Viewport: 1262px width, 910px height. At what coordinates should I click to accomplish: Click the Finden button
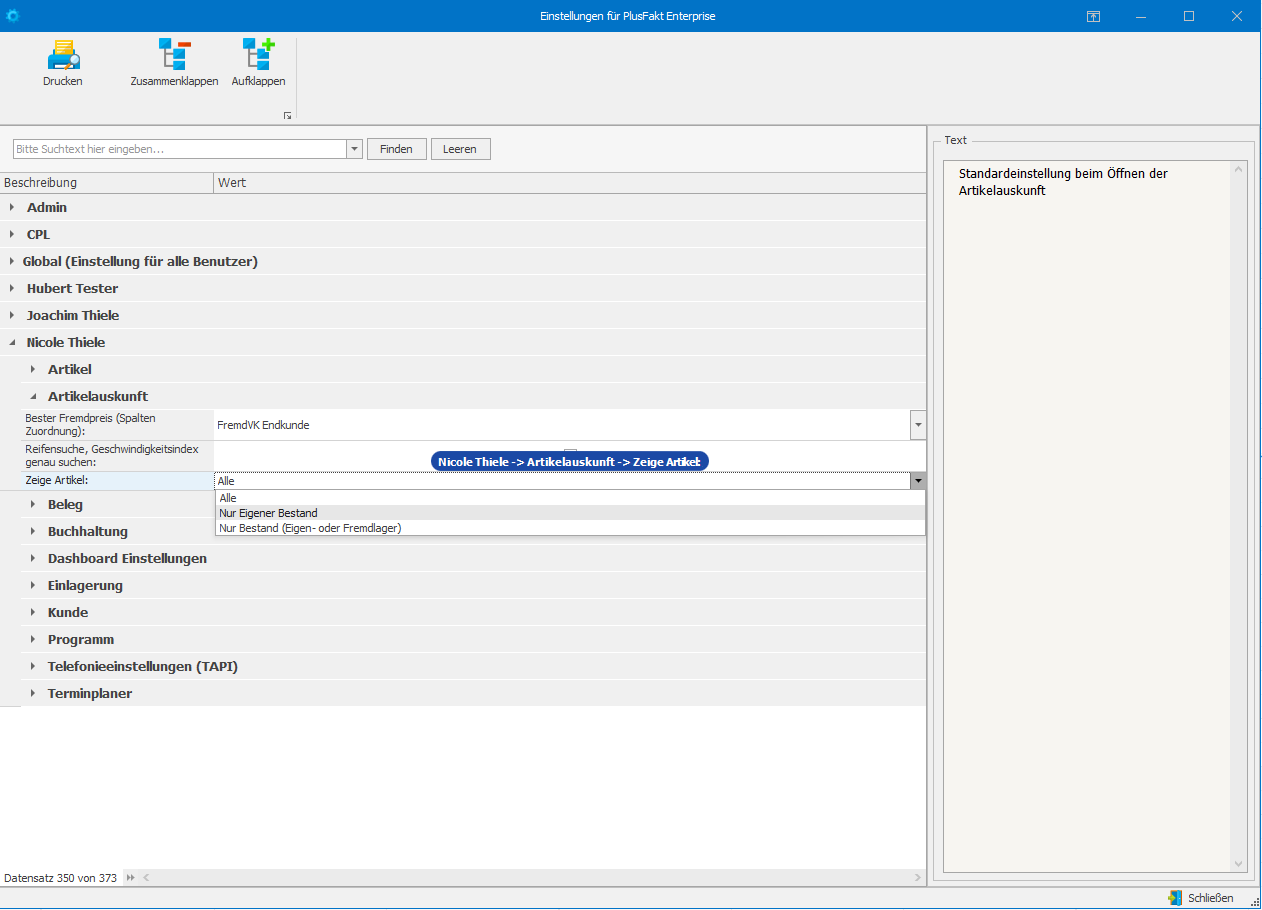pyautogui.click(x=397, y=149)
